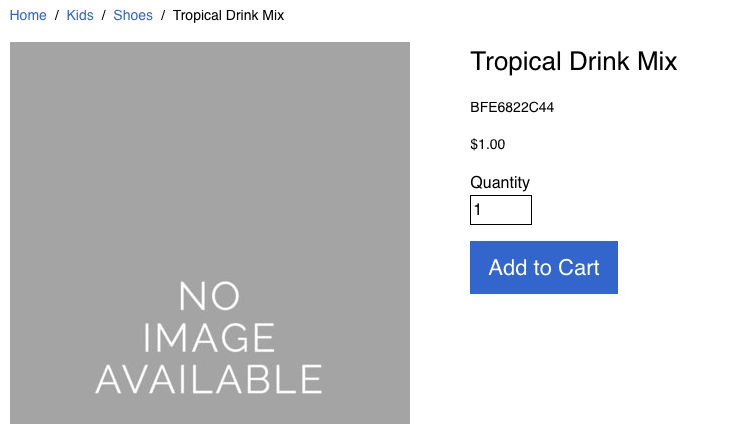The width and height of the screenshot is (756, 424).
Task: Click the $1.00 price text
Action: click(487, 144)
